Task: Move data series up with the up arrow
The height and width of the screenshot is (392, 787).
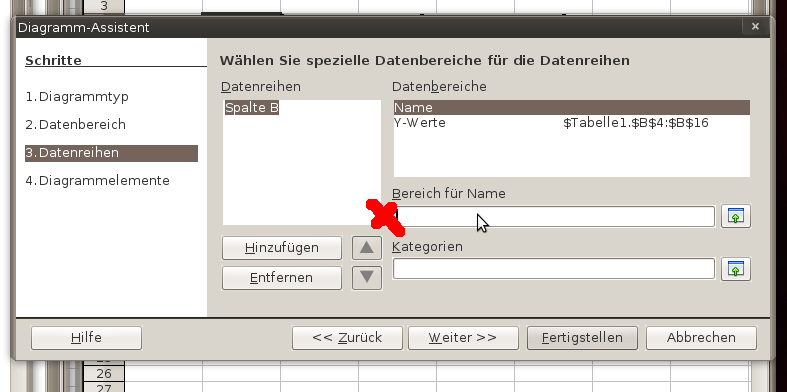Action: point(367,247)
